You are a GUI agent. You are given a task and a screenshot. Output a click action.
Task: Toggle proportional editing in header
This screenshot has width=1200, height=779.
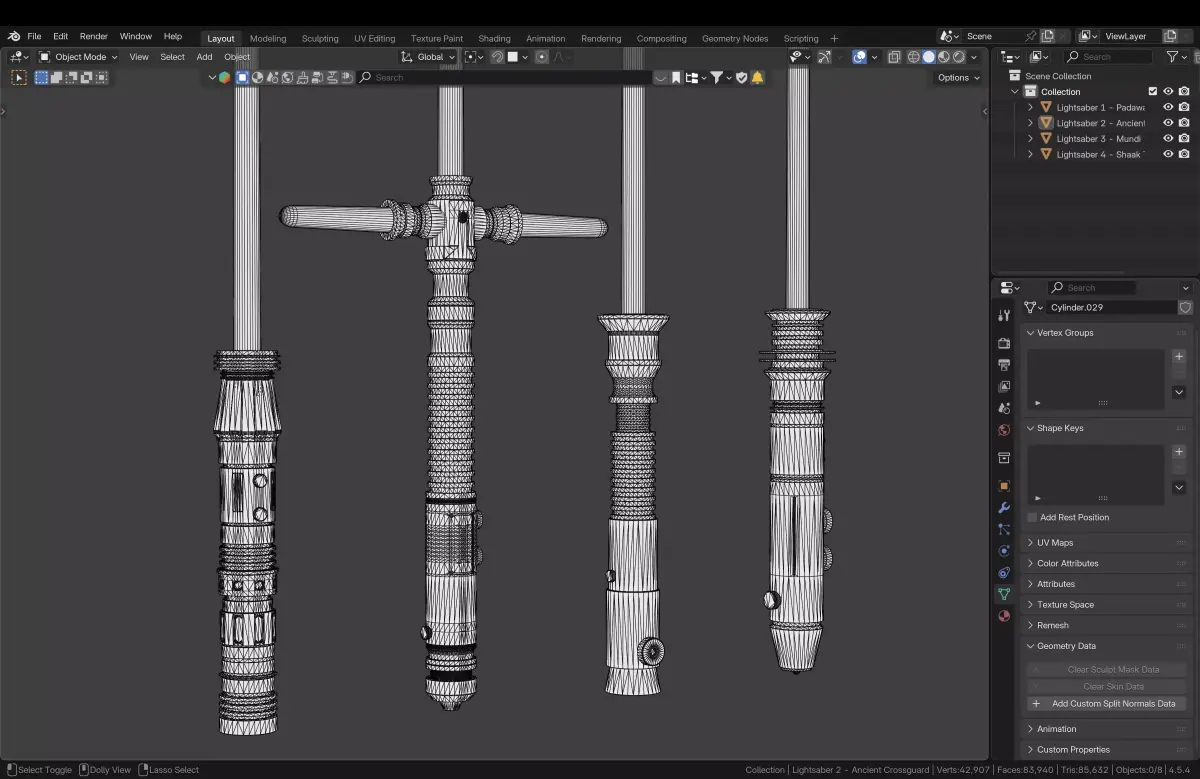click(x=542, y=57)
